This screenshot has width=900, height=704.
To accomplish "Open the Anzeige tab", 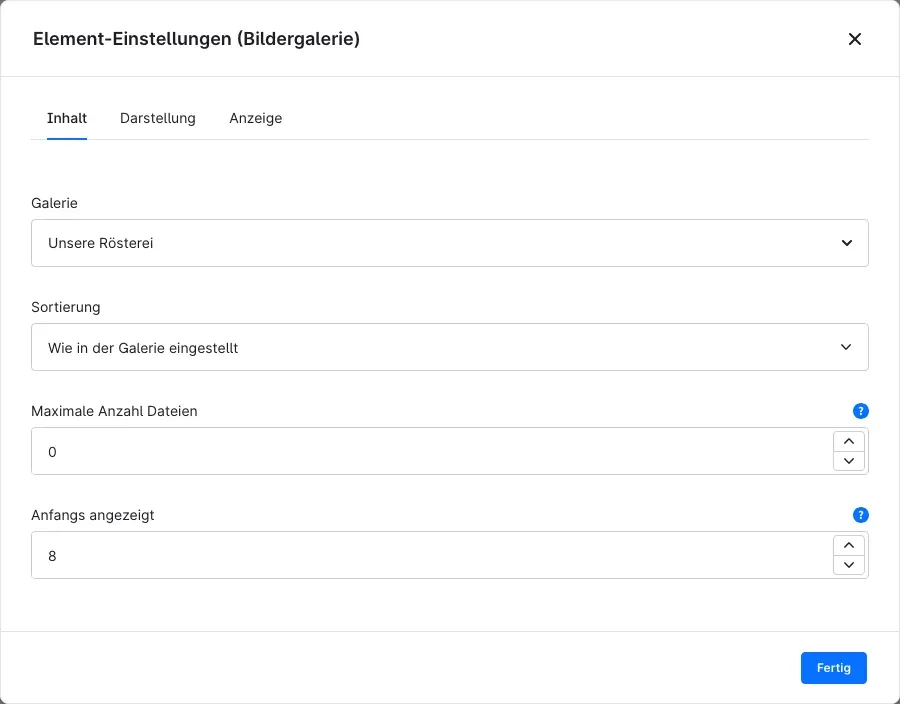I will [x=255, y=118].
